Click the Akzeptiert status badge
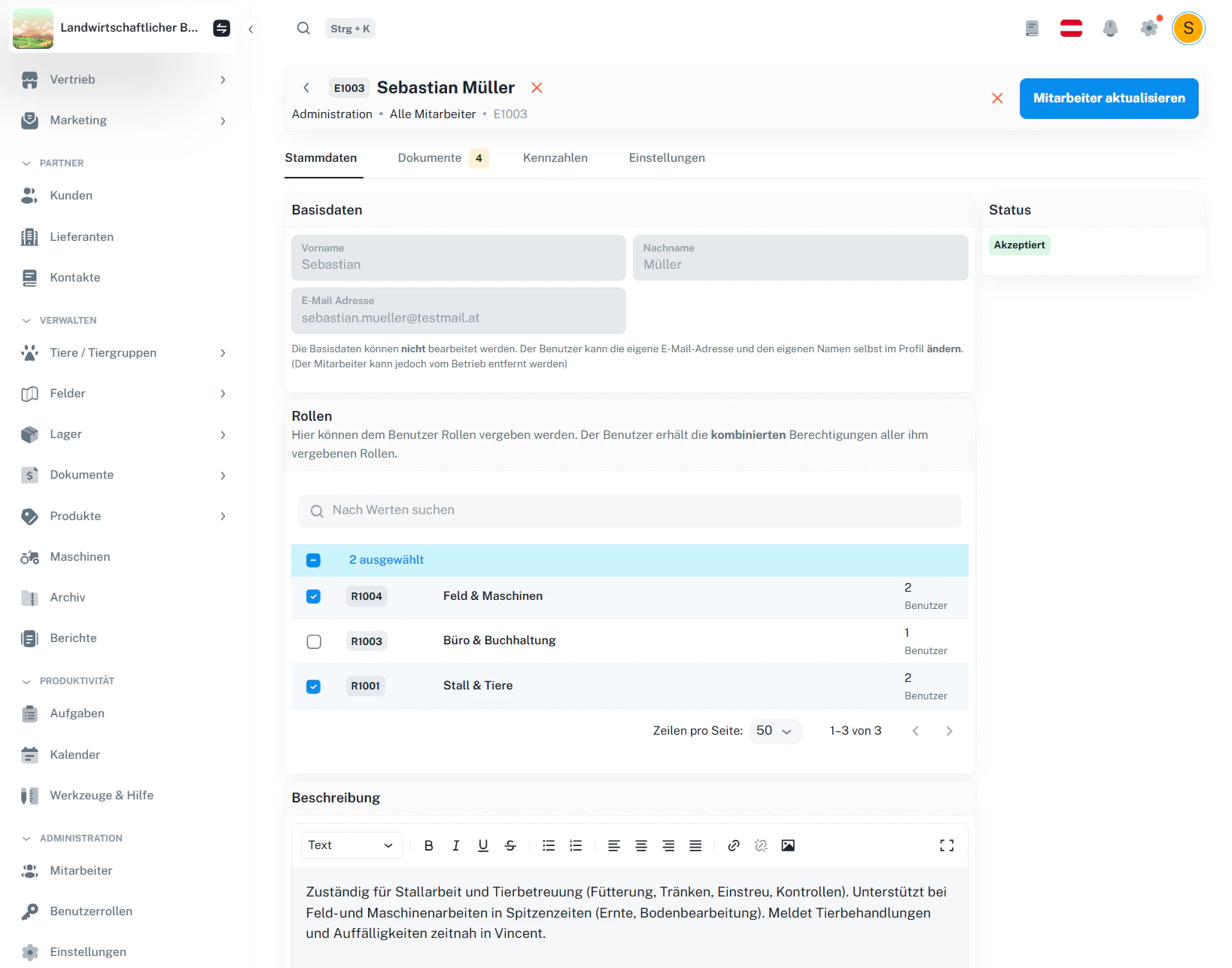The width and height of the screenshot is (1232, 968). click(x=1019, y=245)
